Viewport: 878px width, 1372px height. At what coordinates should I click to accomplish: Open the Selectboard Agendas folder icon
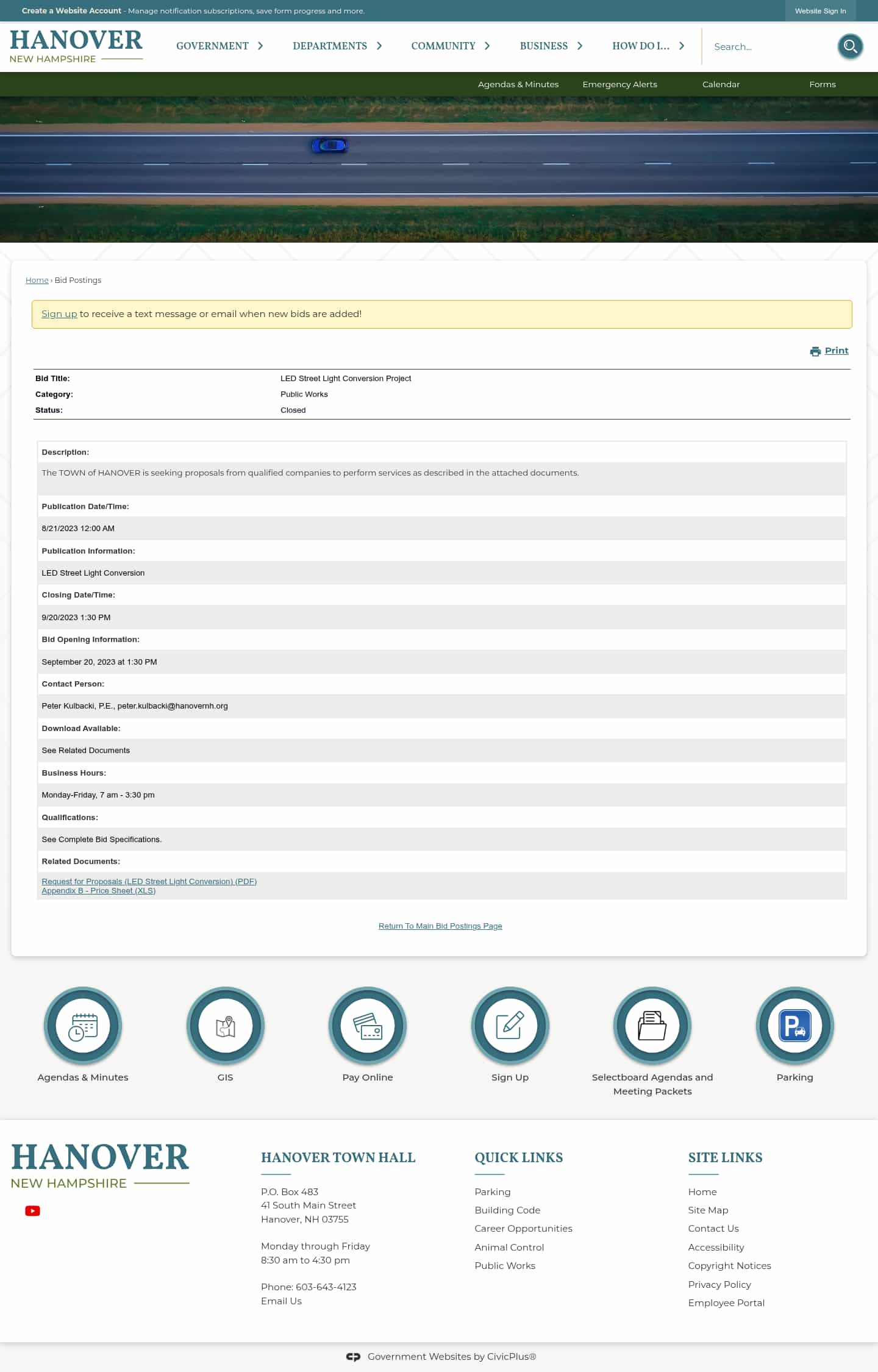point(652,1026)
